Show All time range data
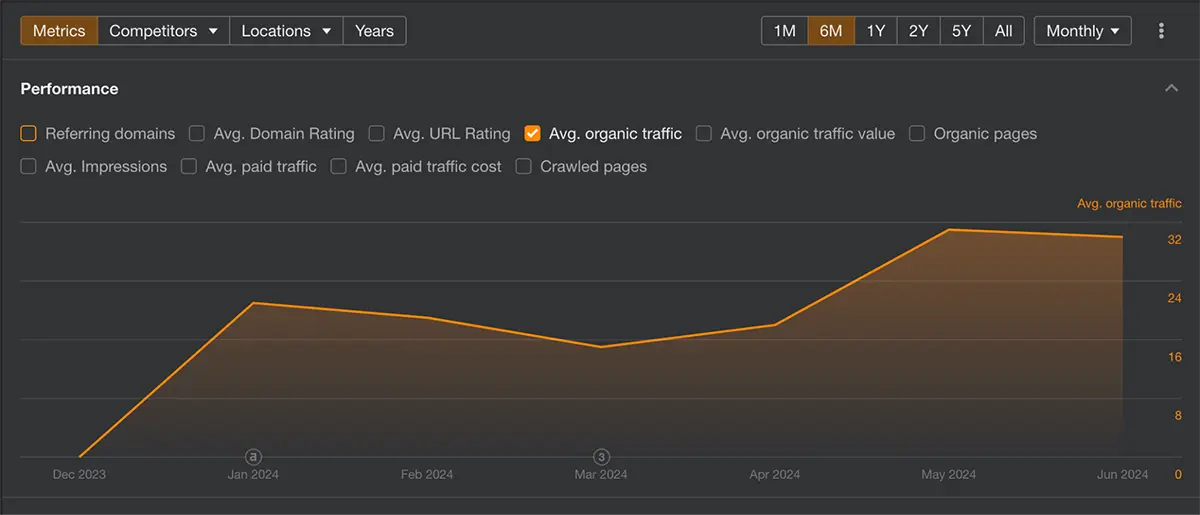The image size is (1200, 515). pos(1003,31)
